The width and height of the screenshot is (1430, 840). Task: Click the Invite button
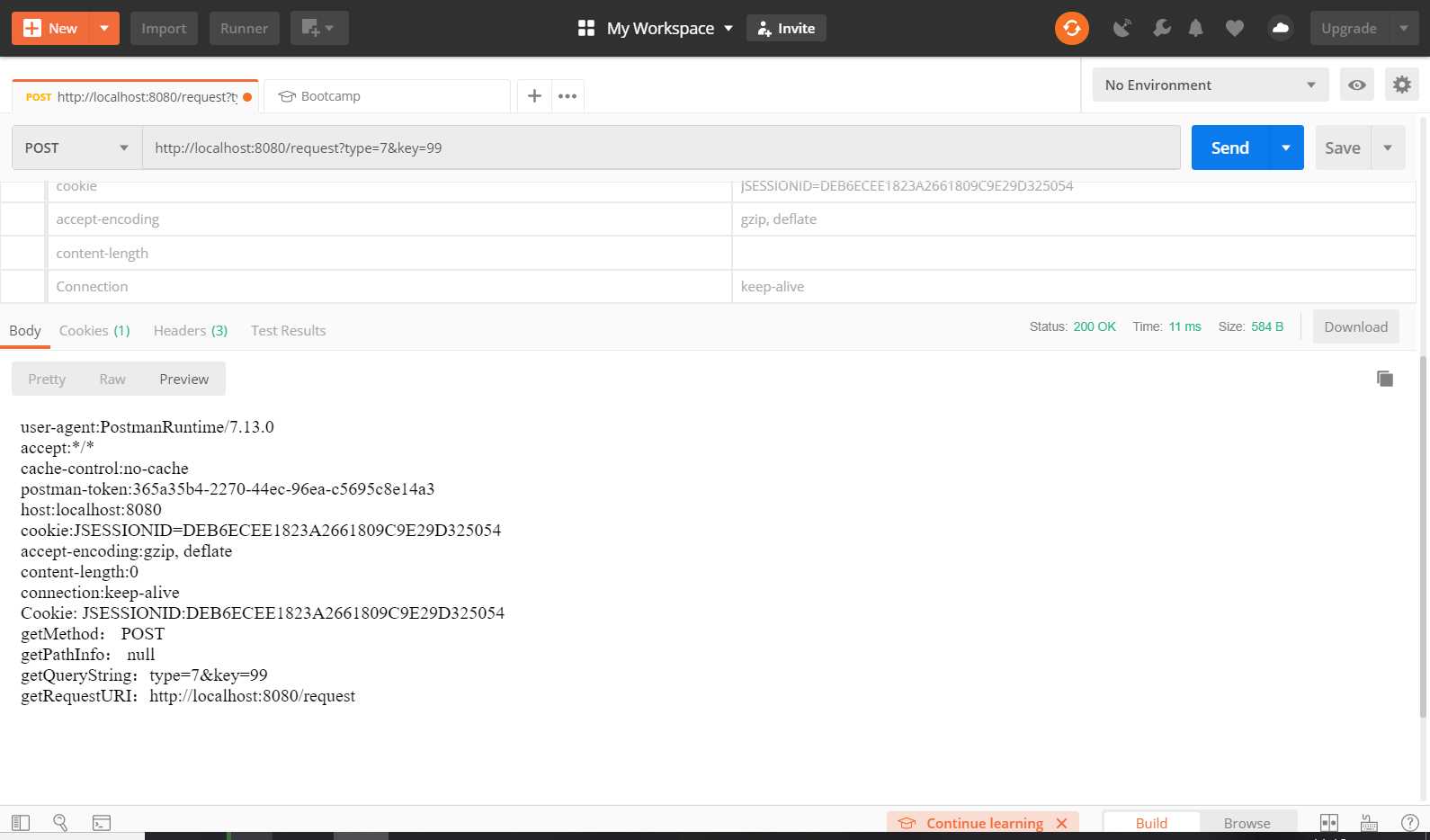pos(786,28)
